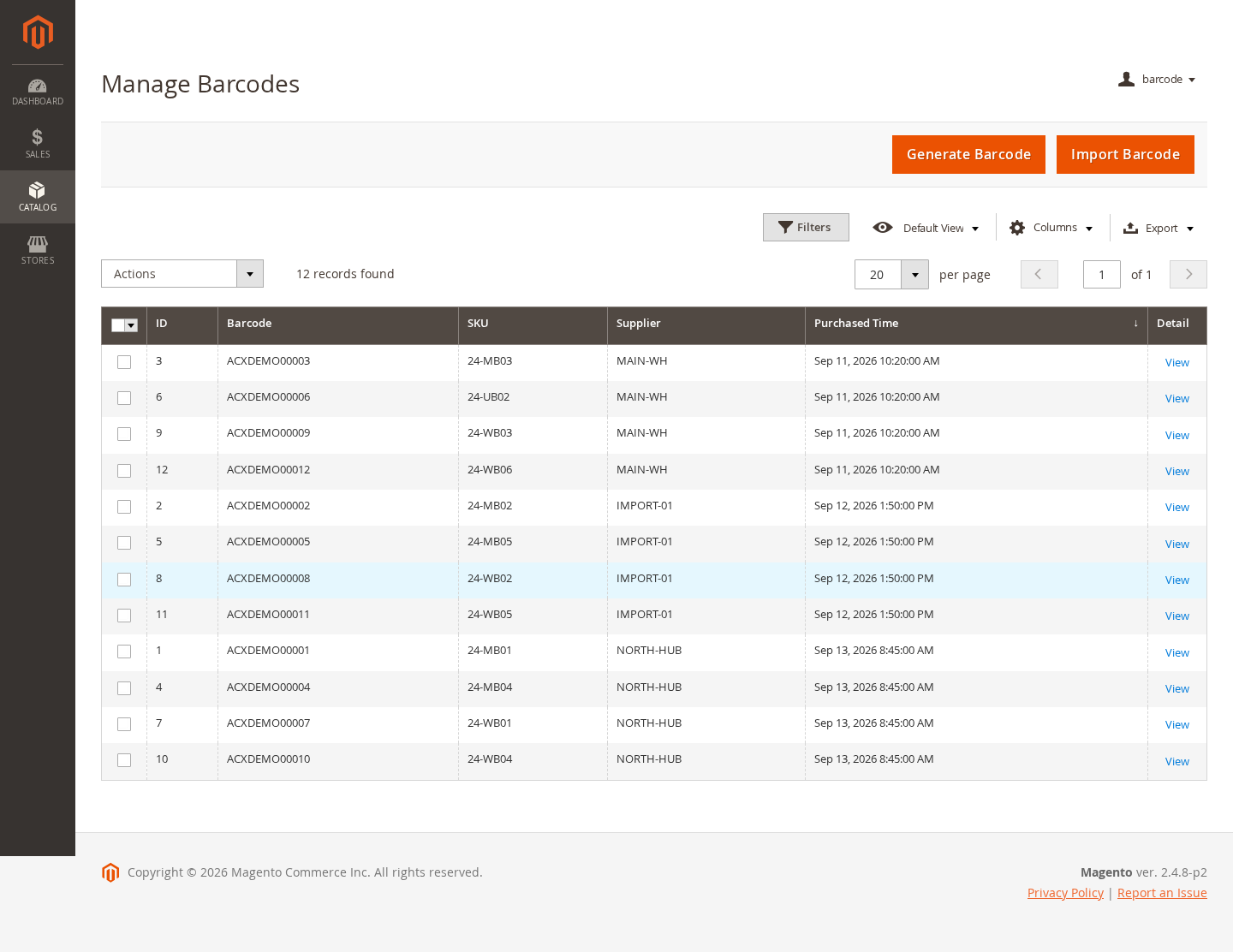Expand the Default View dropdown
The height and width of the screenshot is (952, 1233).
pos(975,229)
